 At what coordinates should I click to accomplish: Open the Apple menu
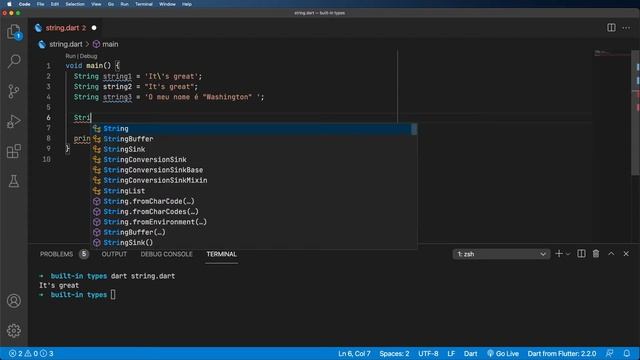(9, 4)
